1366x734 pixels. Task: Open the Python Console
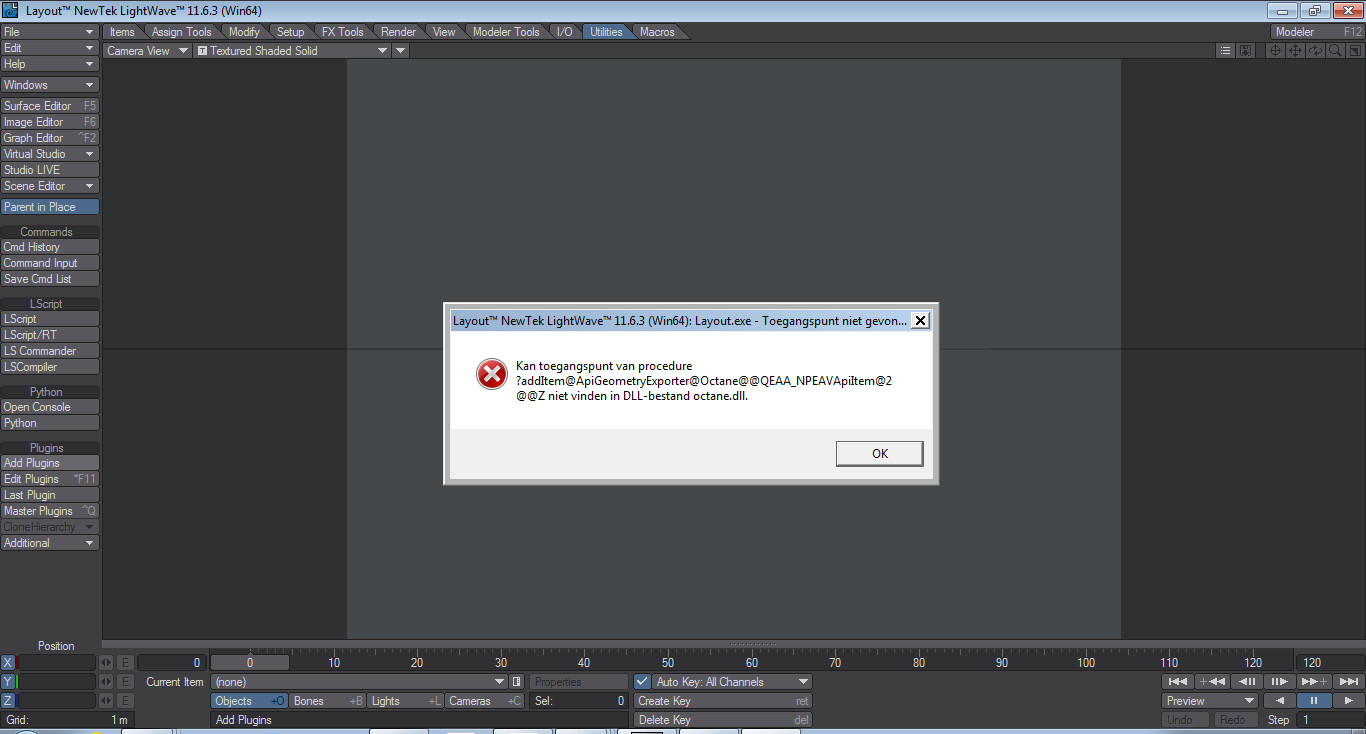50,407
